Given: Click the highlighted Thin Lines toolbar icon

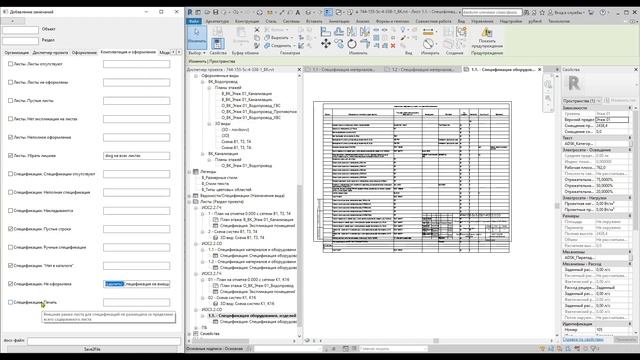Looking at the screenshot, I should (329, 12).
